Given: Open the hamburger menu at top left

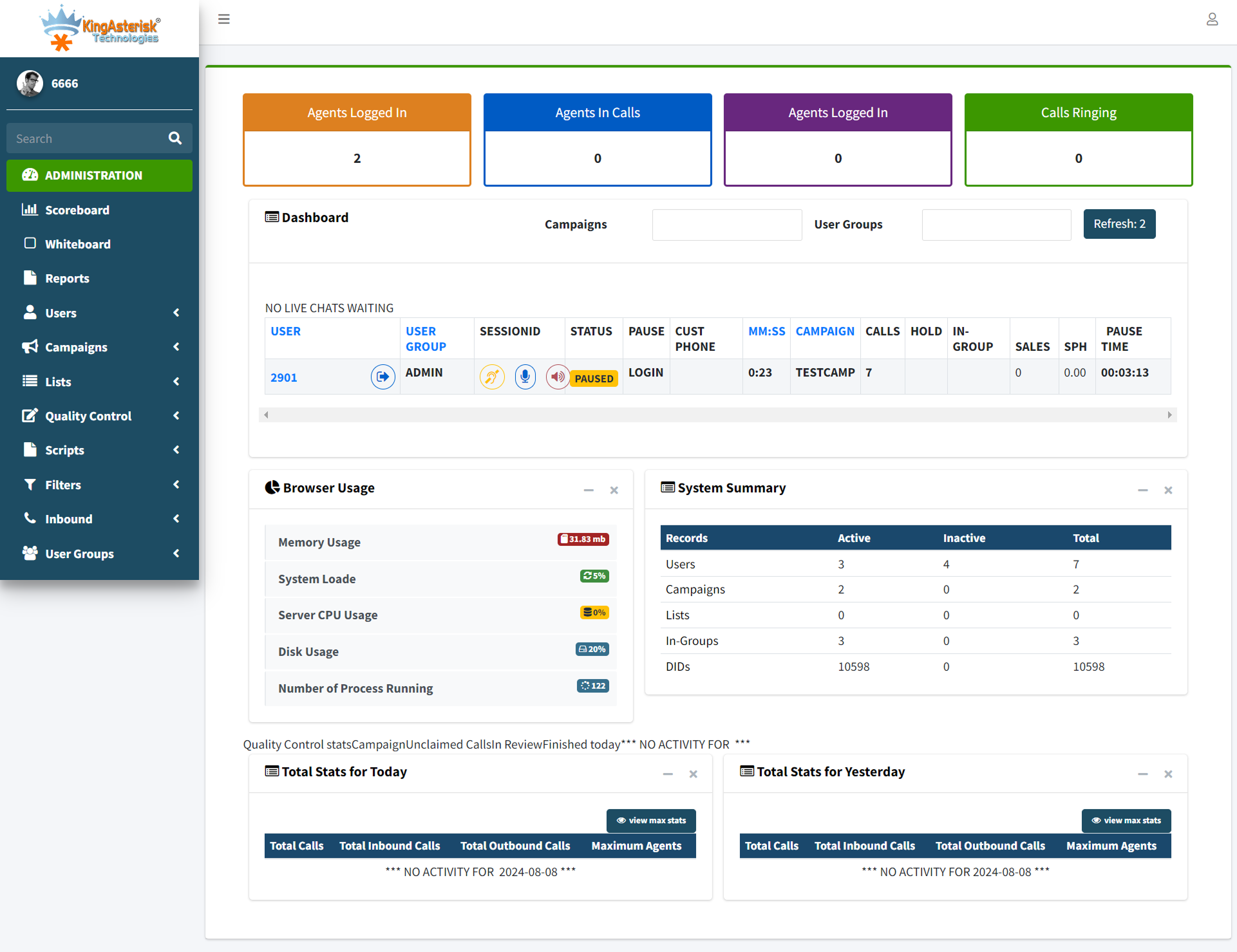Looking at the screenshot, I should (223, 19).
